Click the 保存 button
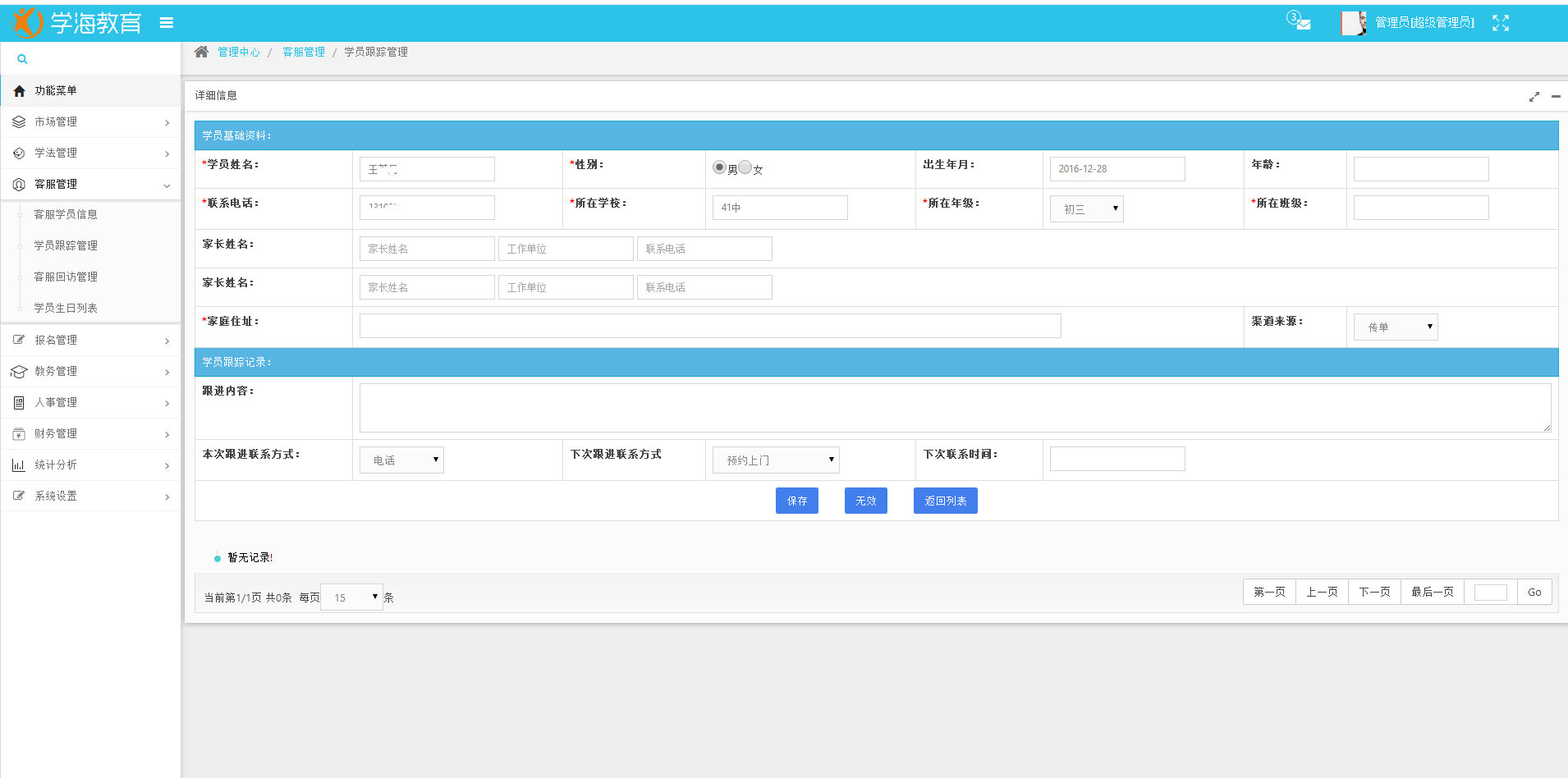The width and height of the screenshot is (1568, 778). [796, 501]
